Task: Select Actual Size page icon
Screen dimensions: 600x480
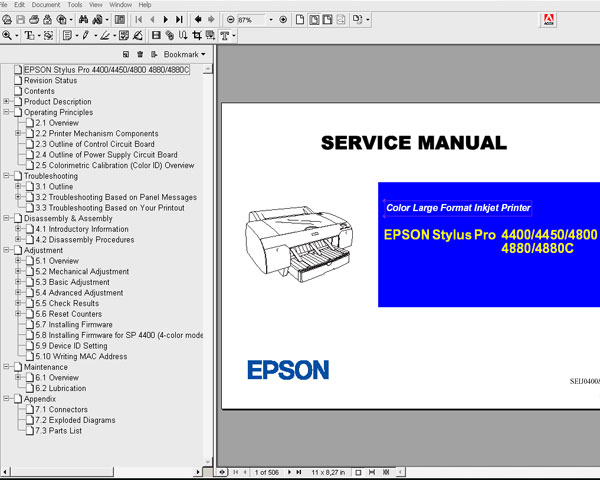Action: (x=300, y=20)
